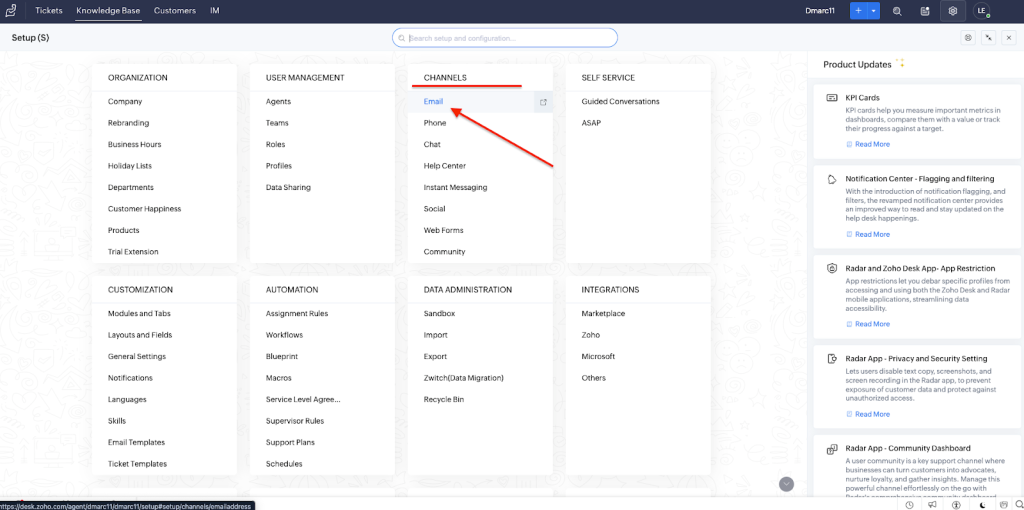This screenshot has width=1024, height=510.
Task: Open external link icon next to Email
Action: 543,102
